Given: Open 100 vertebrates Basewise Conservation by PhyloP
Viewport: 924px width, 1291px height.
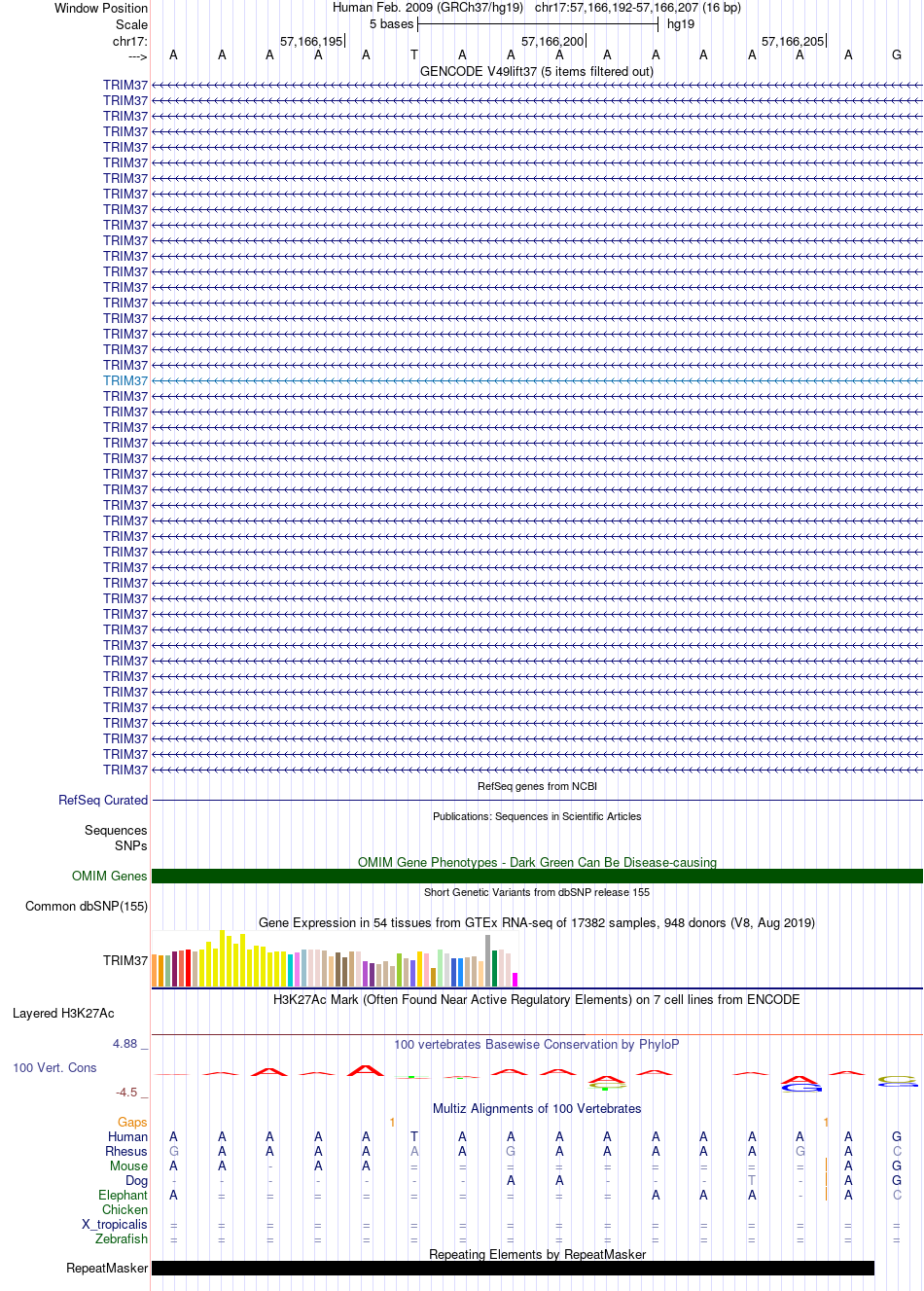Looking at the screenshot, I should pos(537,1044).
